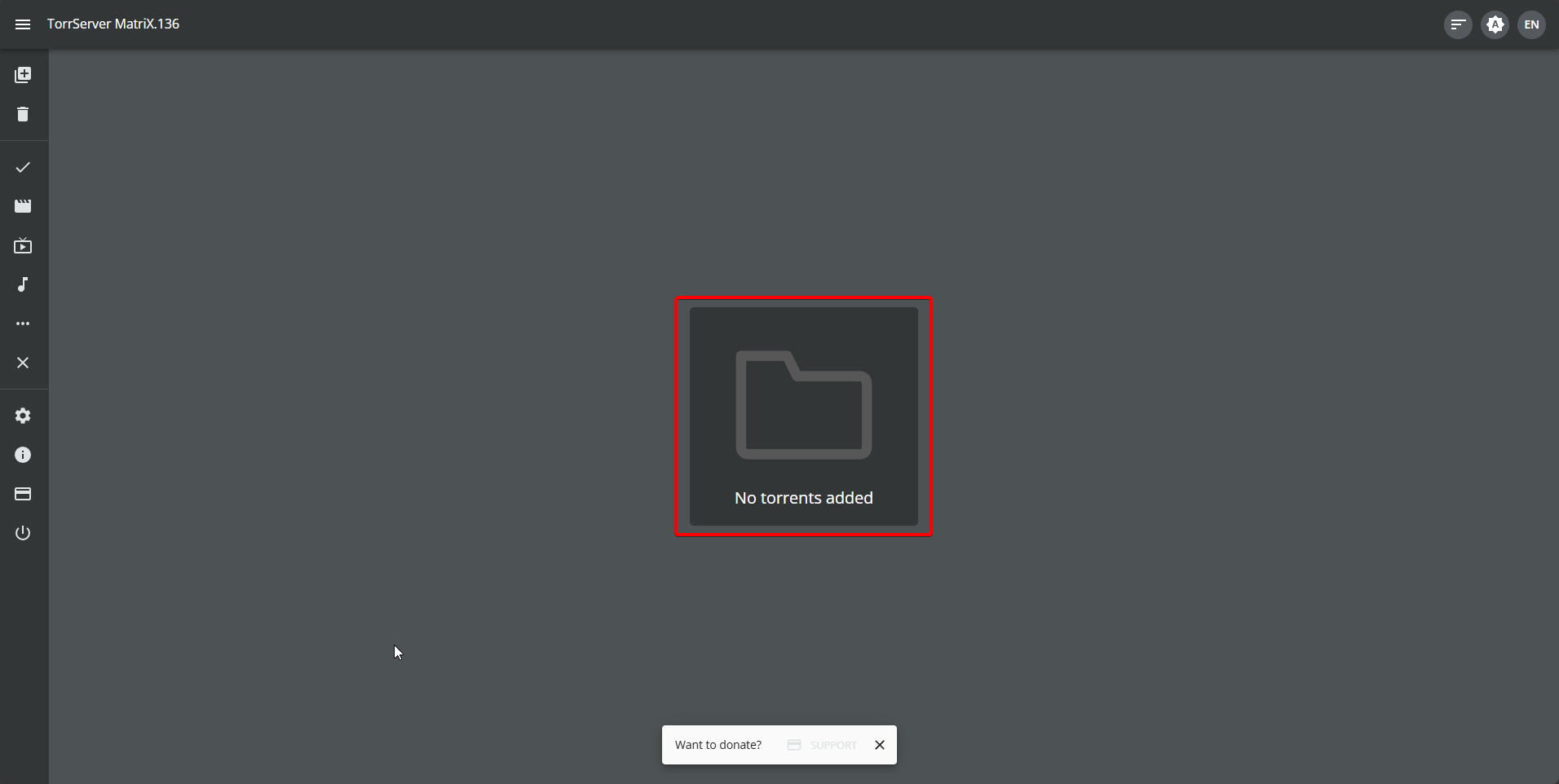This screenshot has width=1559, height=784.
Task: Click the TorrServer MatriX.136 title
Action: click(113, 24)
